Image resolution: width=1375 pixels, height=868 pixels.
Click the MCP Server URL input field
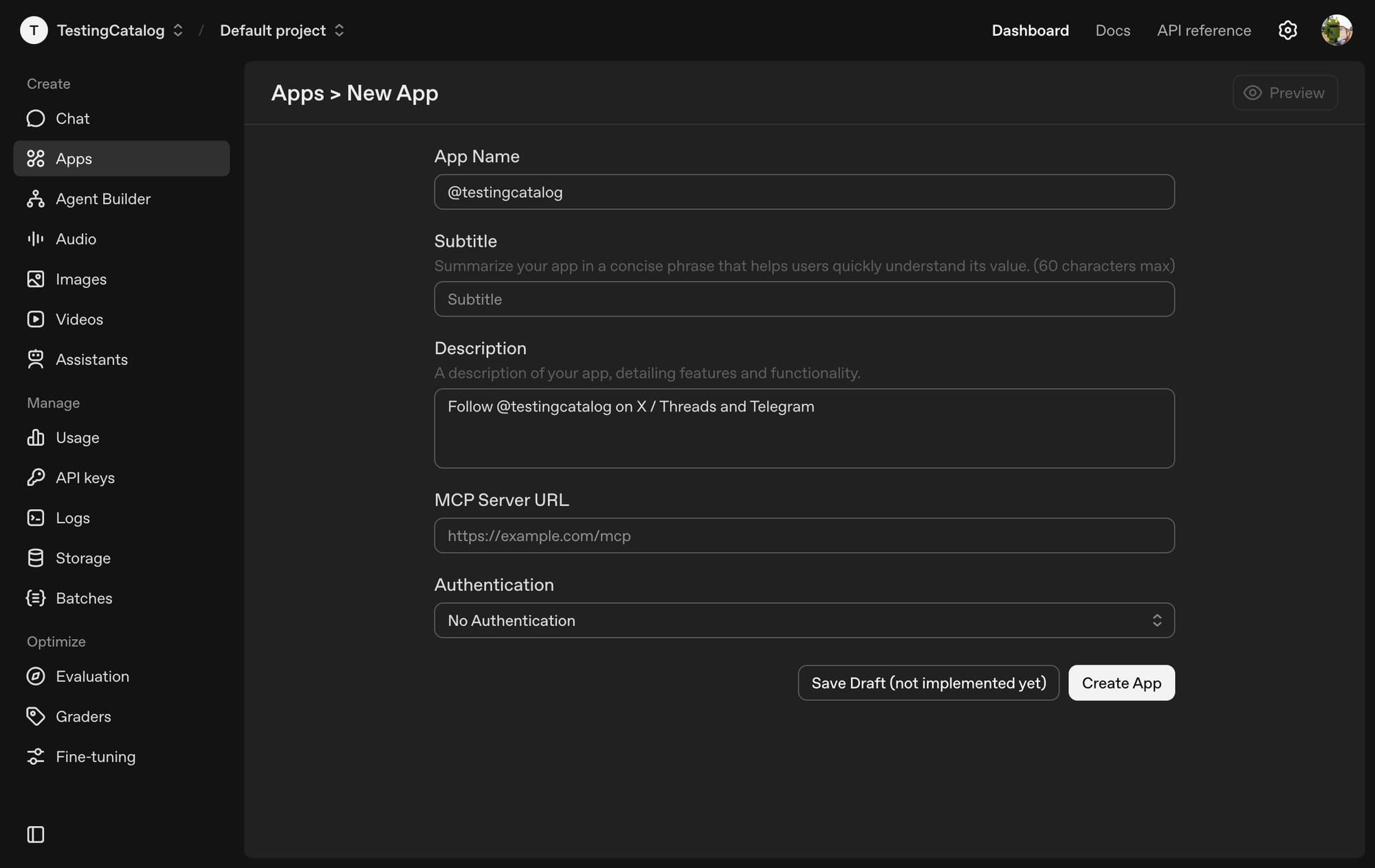tap(803, 535)
